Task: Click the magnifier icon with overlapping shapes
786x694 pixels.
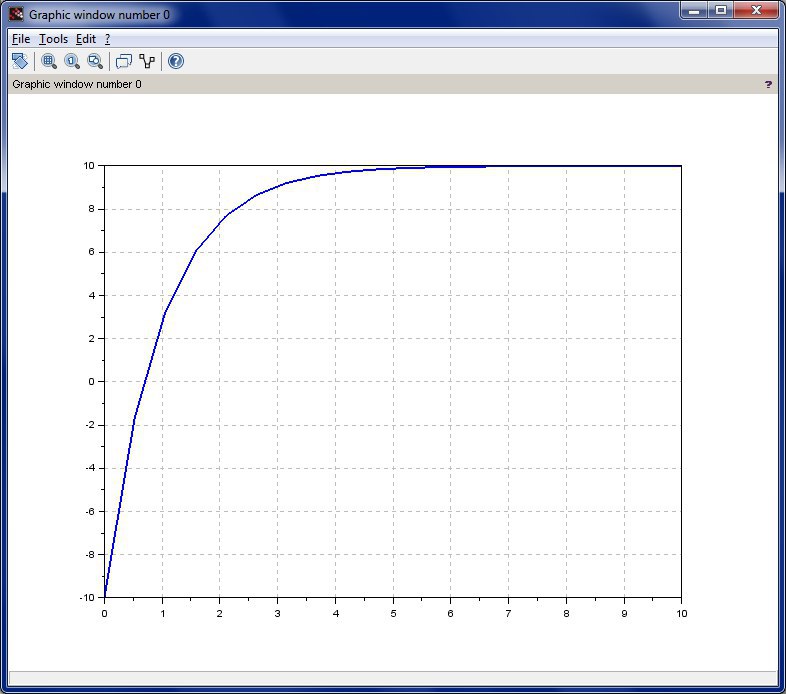Action: point(95,61)
